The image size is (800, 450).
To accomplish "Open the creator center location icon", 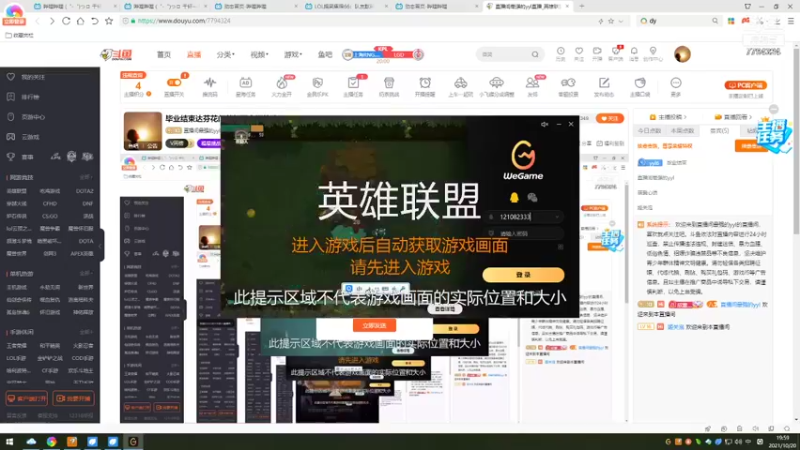I will point(653,53).
